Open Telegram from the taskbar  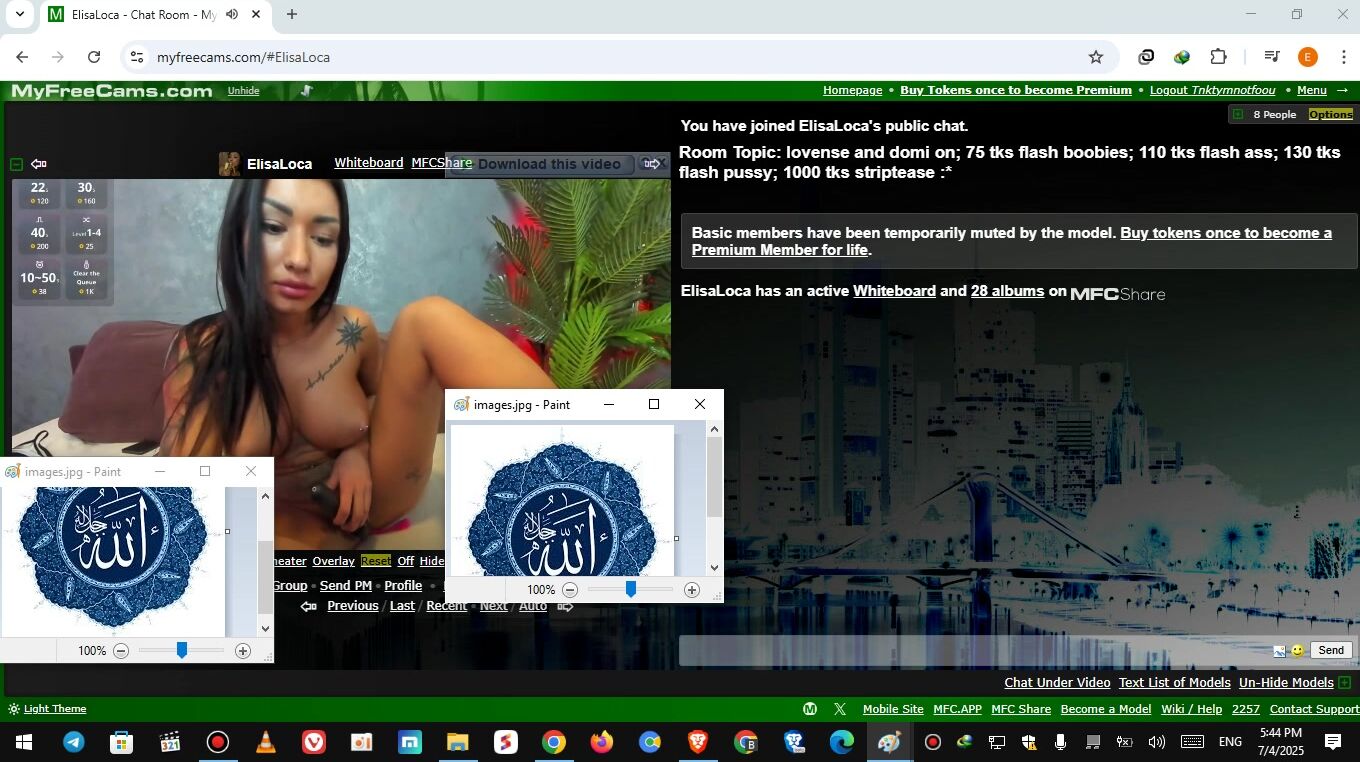74,742
